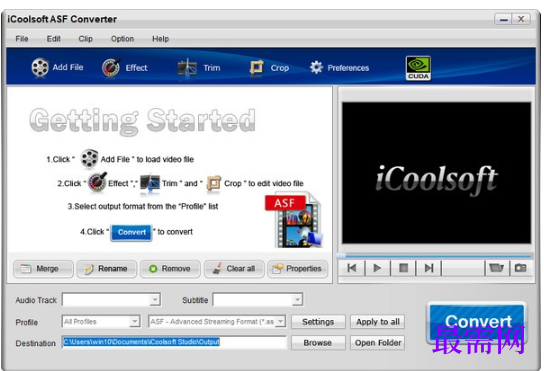Click the Add File film reel icon
This screenshot has width=544, height=371.
40,67
